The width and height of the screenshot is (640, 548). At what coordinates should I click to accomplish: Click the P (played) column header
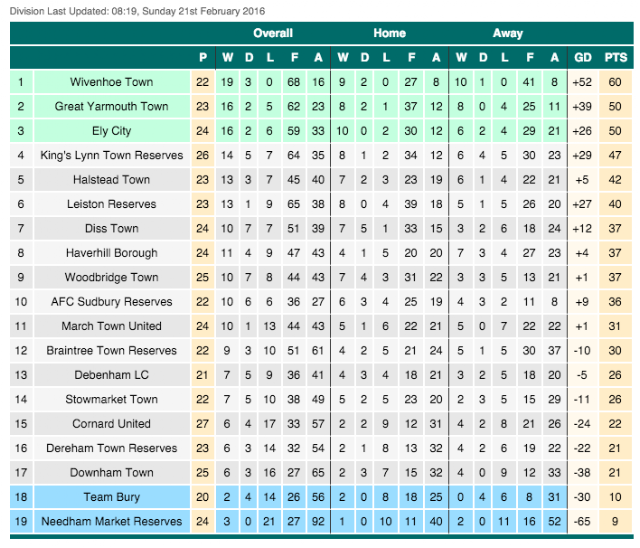pos(203,58)
